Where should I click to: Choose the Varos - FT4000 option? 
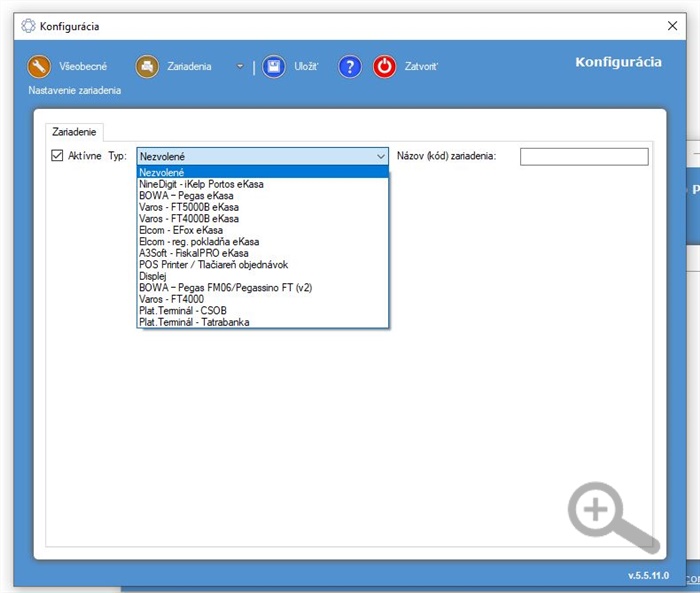(262, 299)
